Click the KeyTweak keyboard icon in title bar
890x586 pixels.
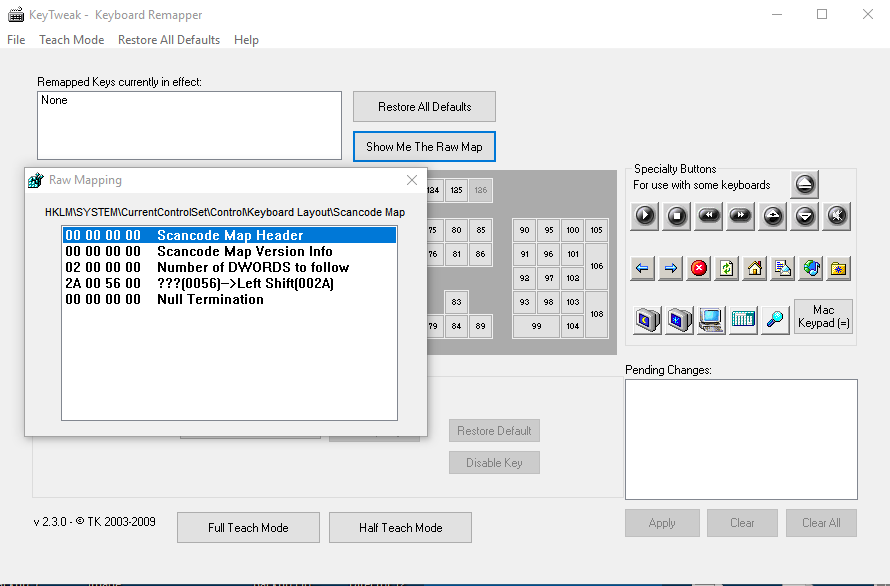(x=16, y=15)
